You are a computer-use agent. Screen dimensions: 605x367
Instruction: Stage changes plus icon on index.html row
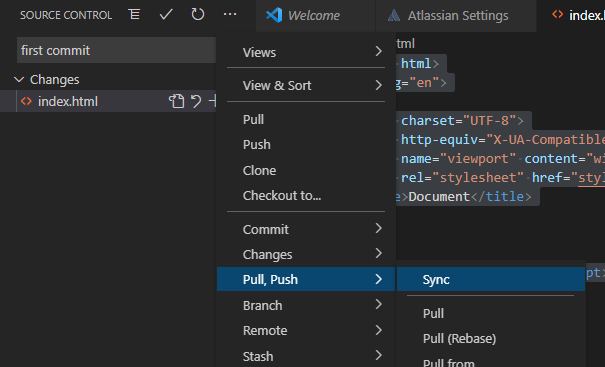(212, 101)
